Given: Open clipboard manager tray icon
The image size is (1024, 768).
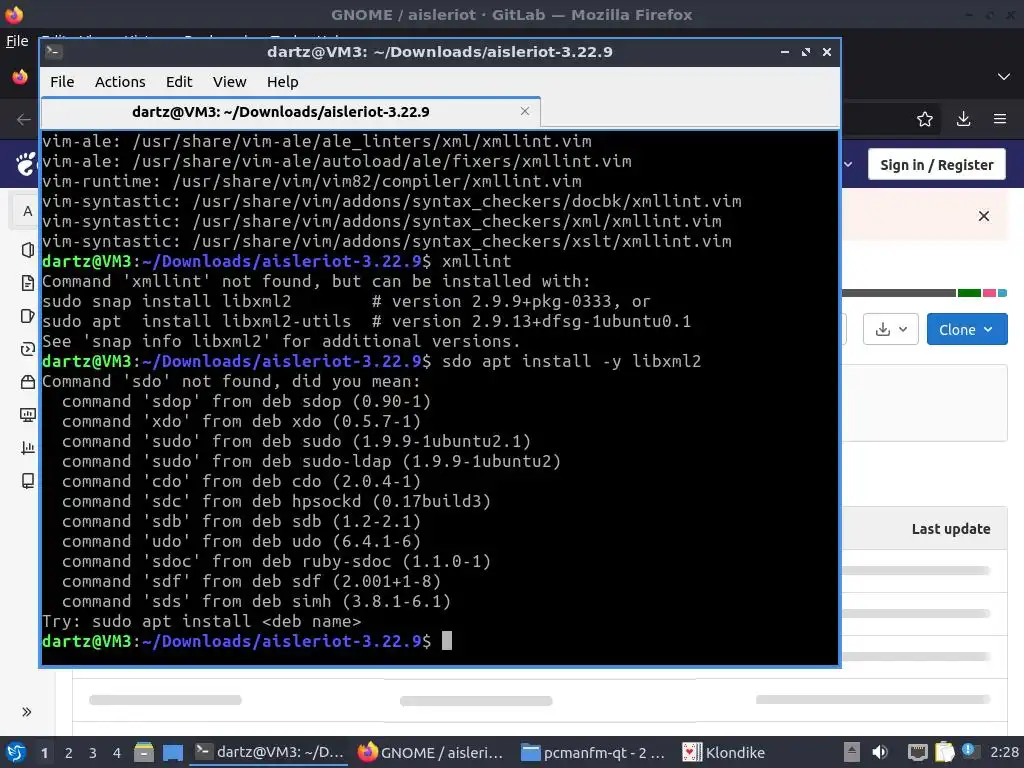Looking at the screenshot, I should (x=944, y=752).
